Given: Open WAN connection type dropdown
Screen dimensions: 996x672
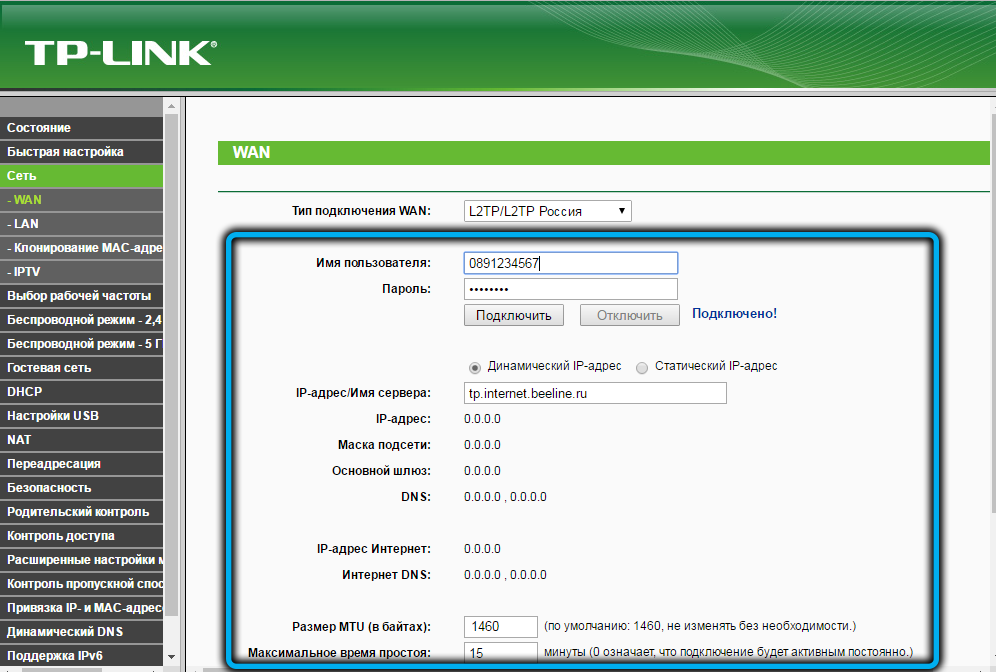Looking at the screenshot, I should point(547,211).
